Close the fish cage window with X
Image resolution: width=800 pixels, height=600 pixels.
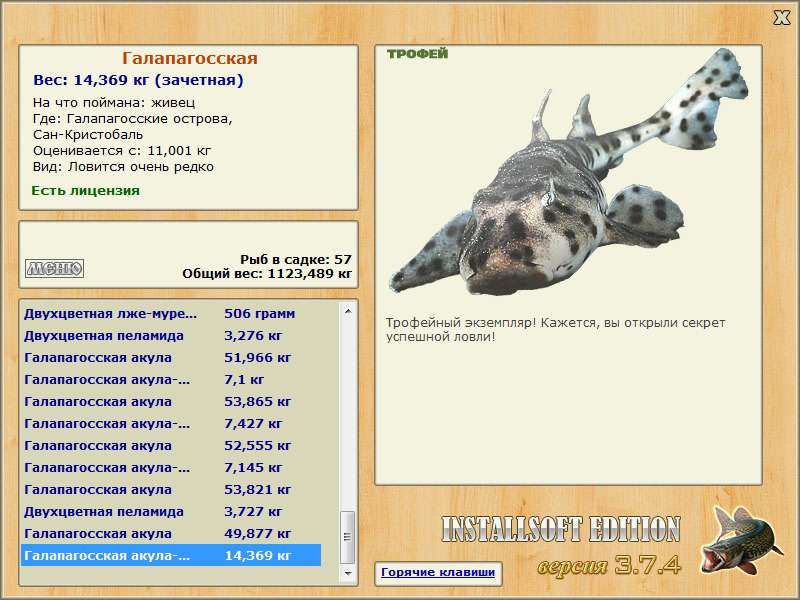[781, 18]
